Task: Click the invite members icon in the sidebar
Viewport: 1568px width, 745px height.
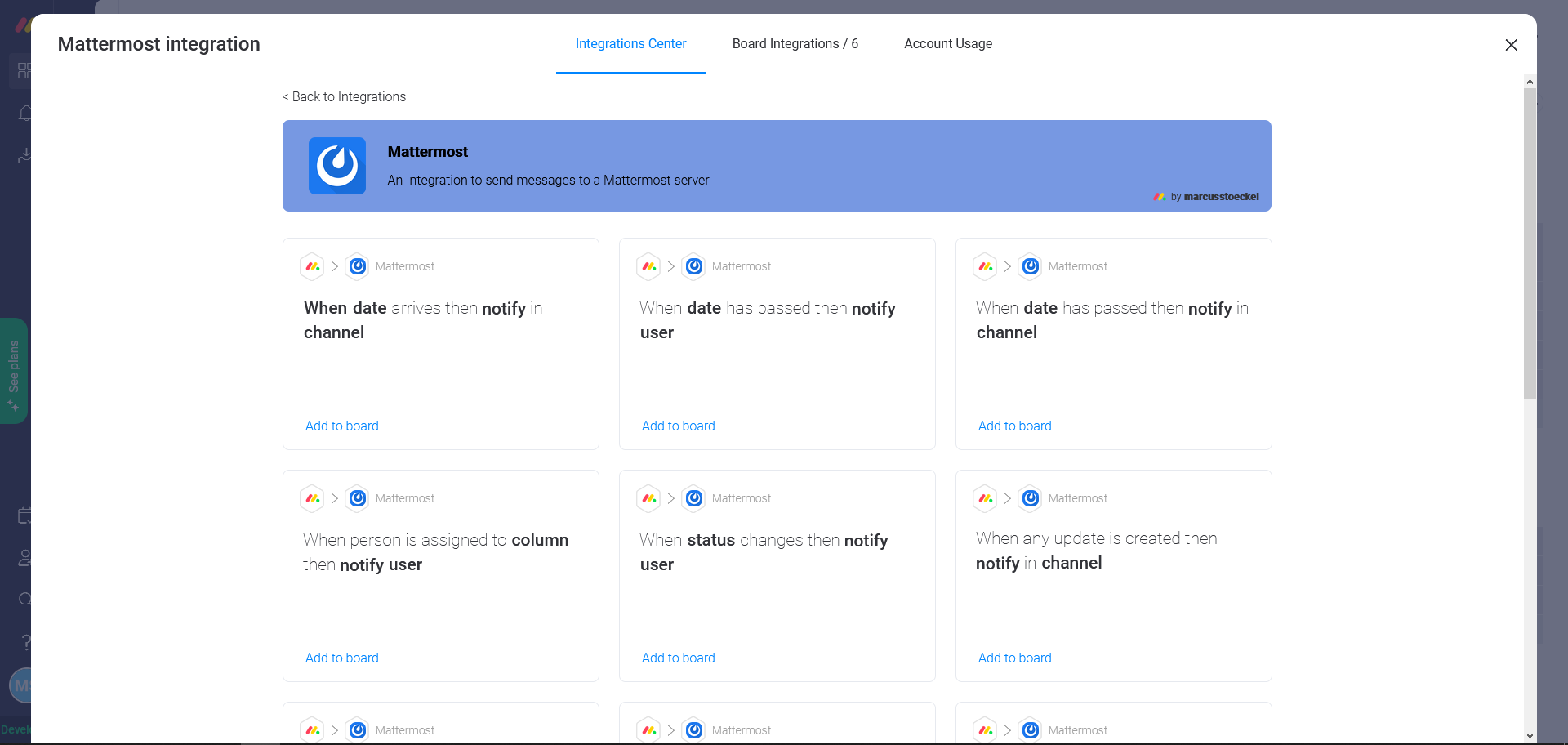Action: [24, 558]
